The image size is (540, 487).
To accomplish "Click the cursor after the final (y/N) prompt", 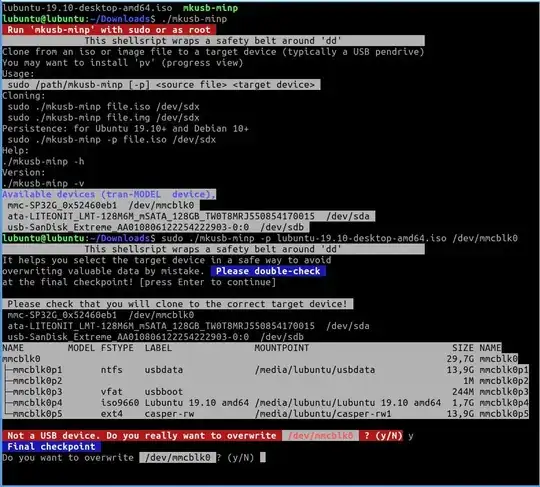I will click(x=263, y=457).
